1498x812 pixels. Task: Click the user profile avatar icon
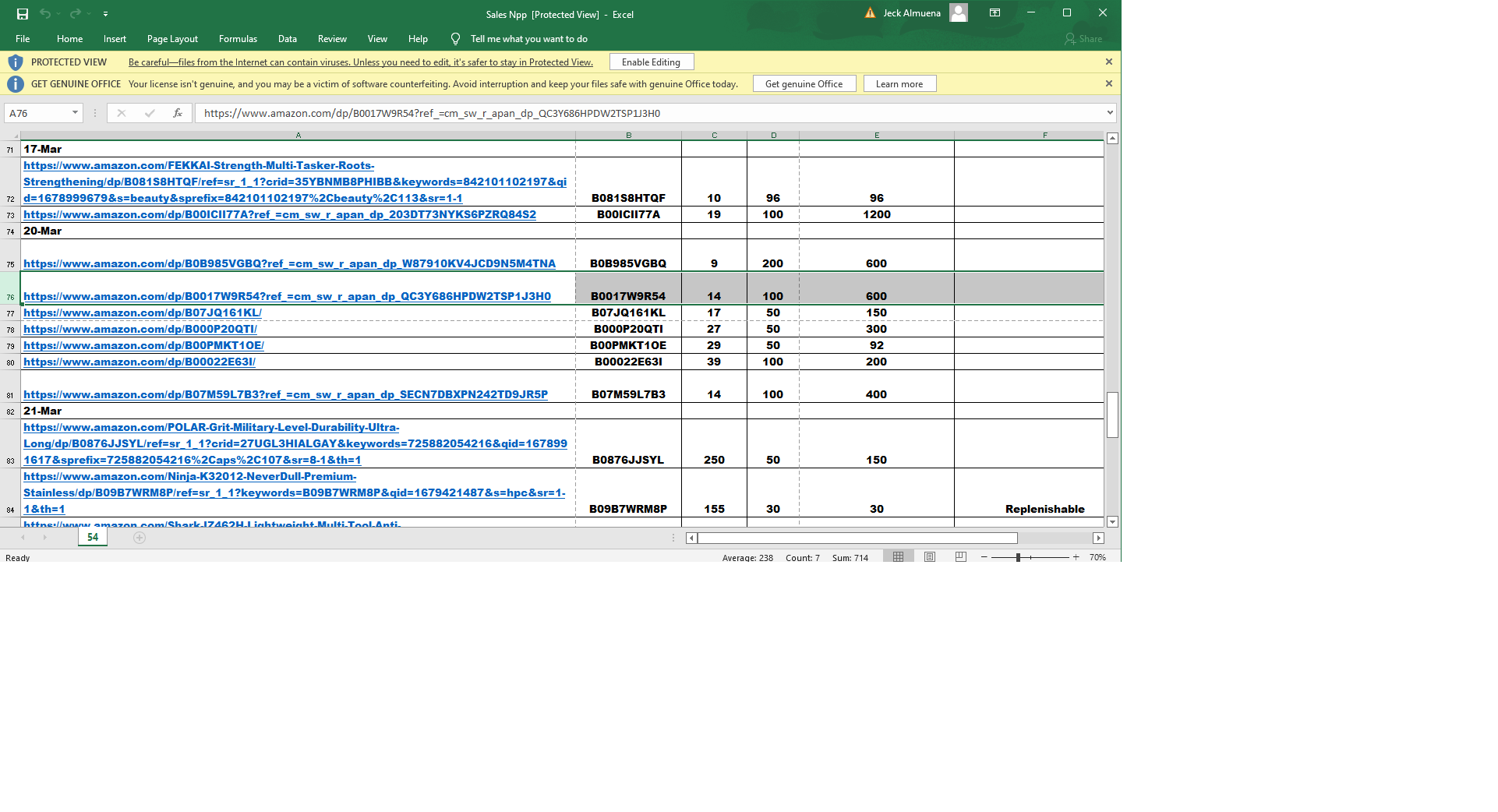pyautogui.click(x=959, y=12)
